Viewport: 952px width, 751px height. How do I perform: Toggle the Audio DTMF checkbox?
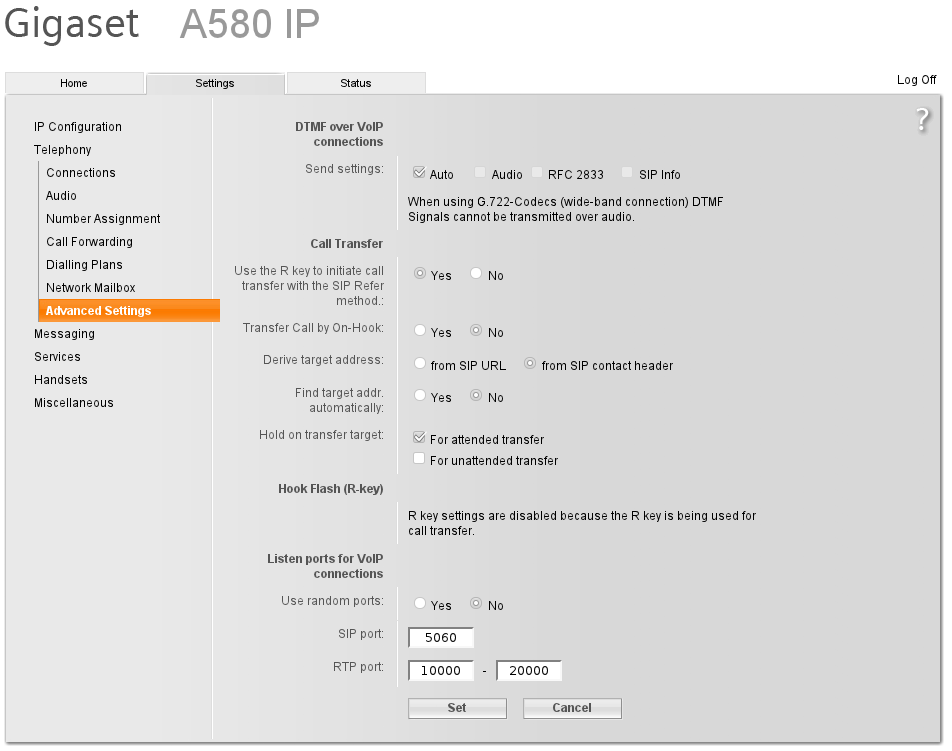(480, 172)
